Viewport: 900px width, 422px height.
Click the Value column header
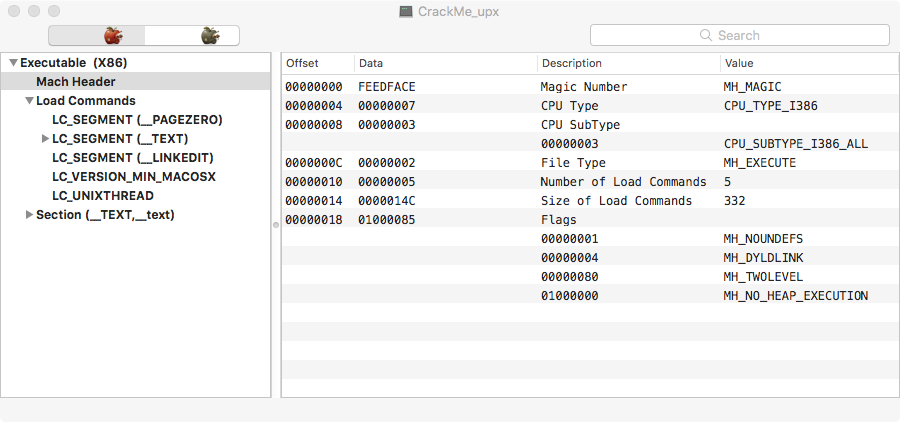740,63
